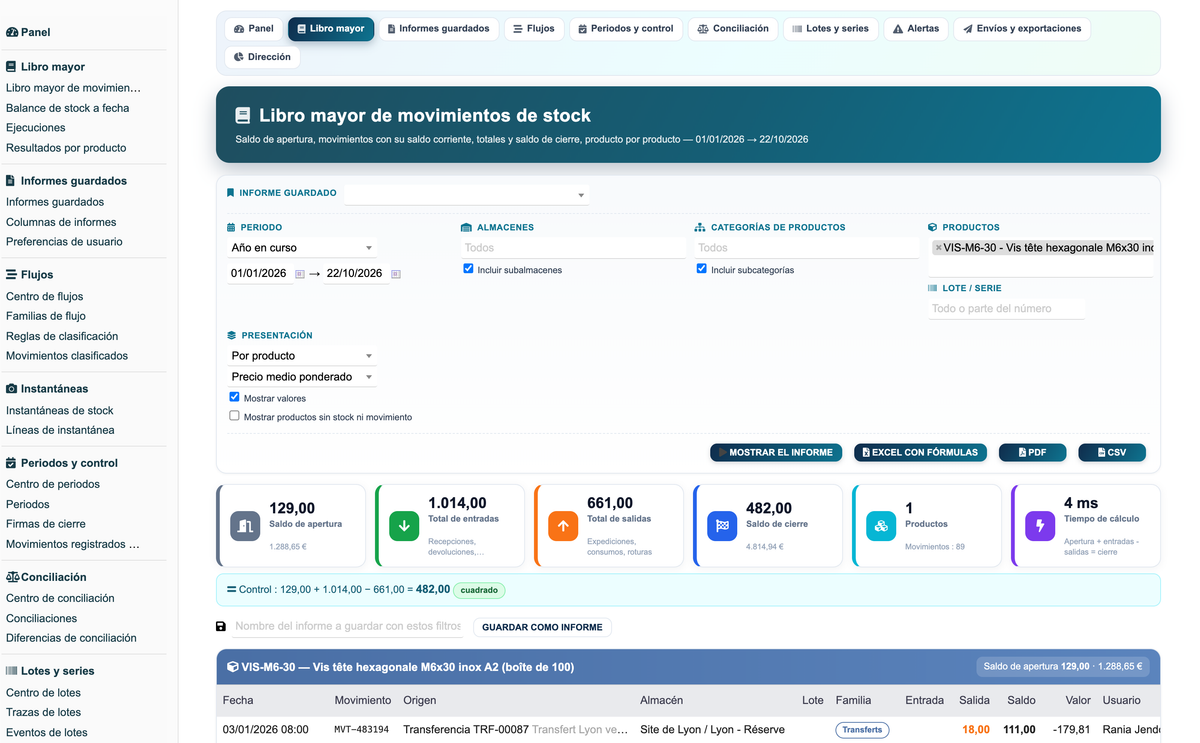Click the report name input field

(347, 628)
